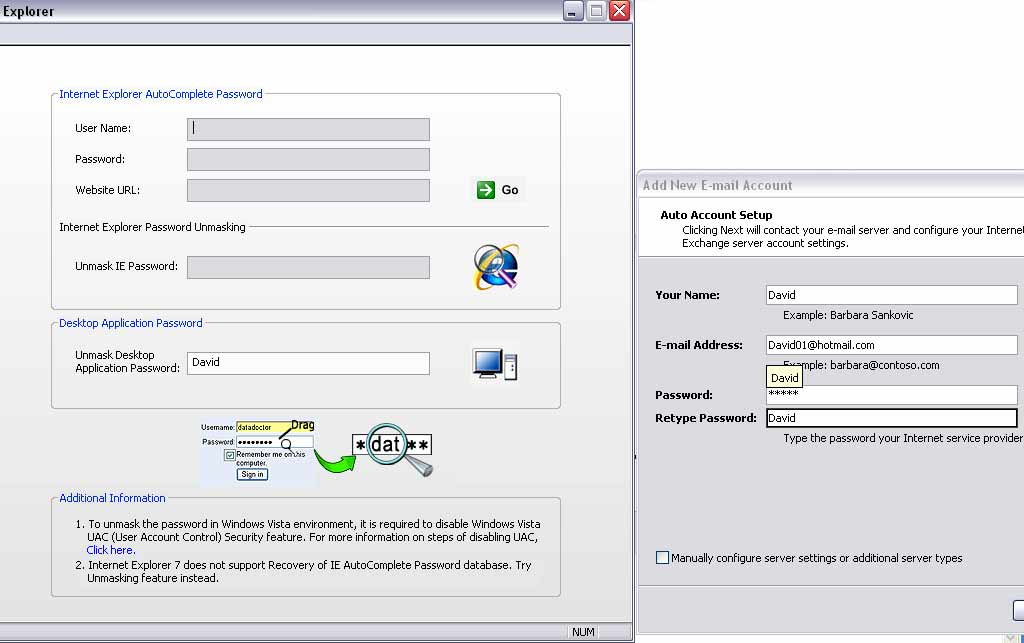
Task: Maximize the Explorer window
Action: [596, 11]
